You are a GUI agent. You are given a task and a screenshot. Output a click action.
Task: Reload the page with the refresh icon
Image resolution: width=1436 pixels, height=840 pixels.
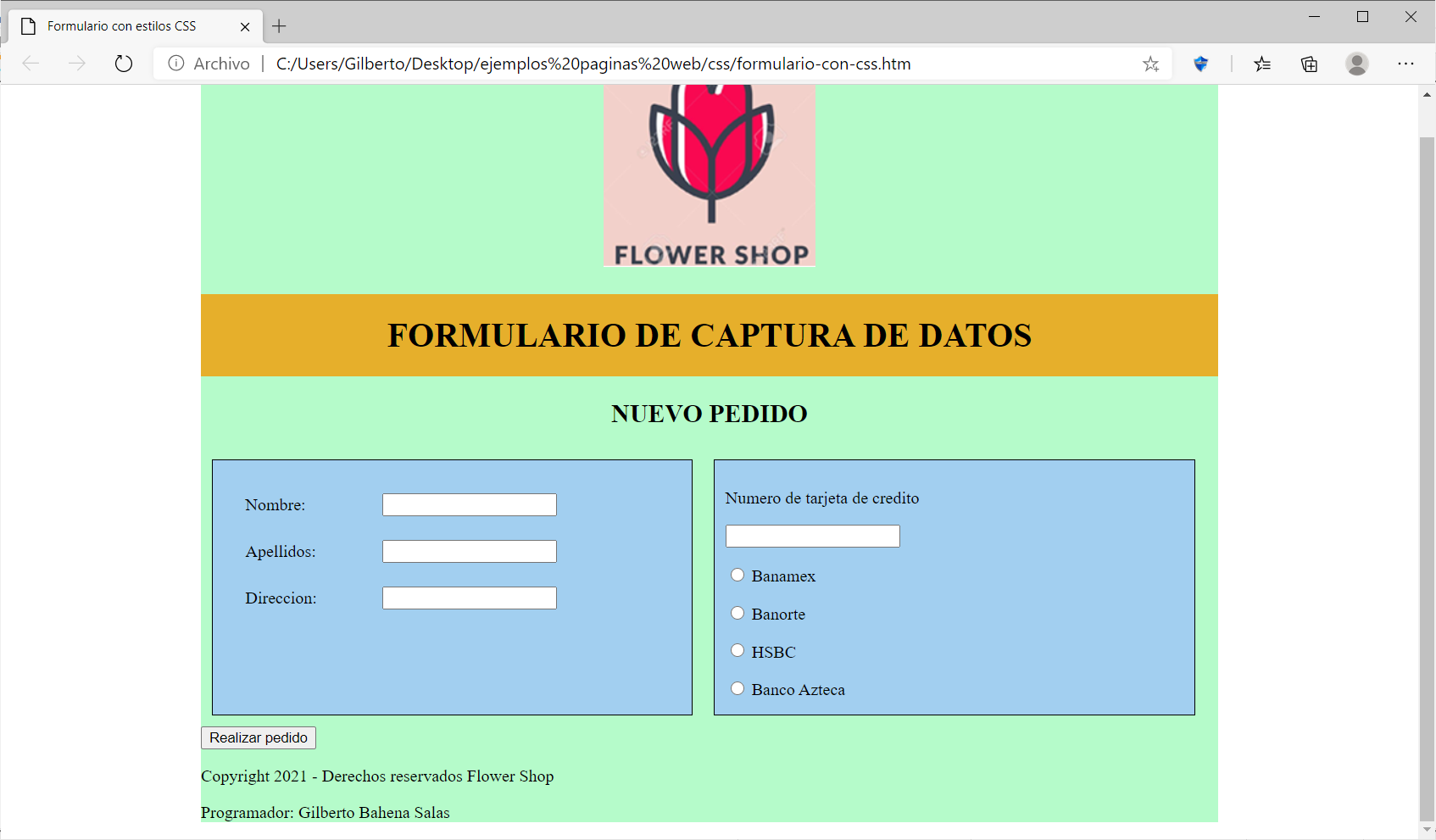click(124, 64)
